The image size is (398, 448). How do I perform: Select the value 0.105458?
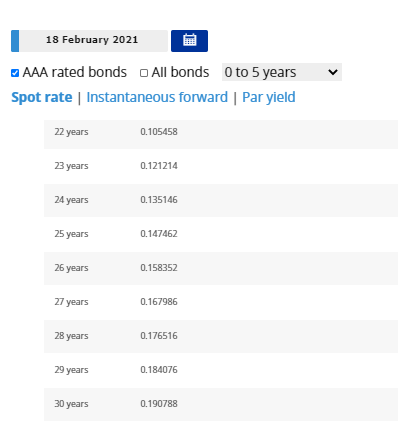pos(159,132)
